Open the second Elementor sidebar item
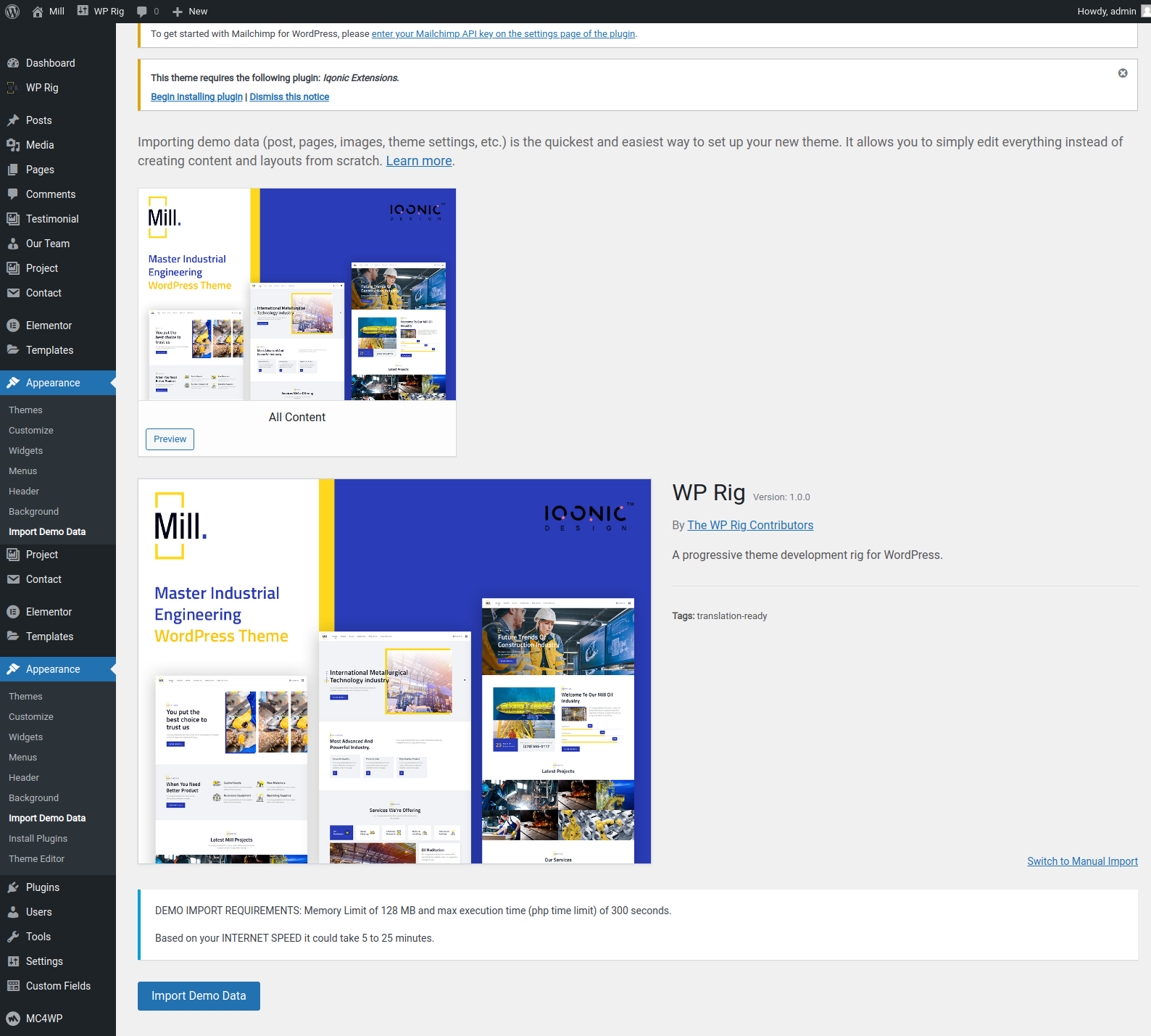 tap(58, 612)
